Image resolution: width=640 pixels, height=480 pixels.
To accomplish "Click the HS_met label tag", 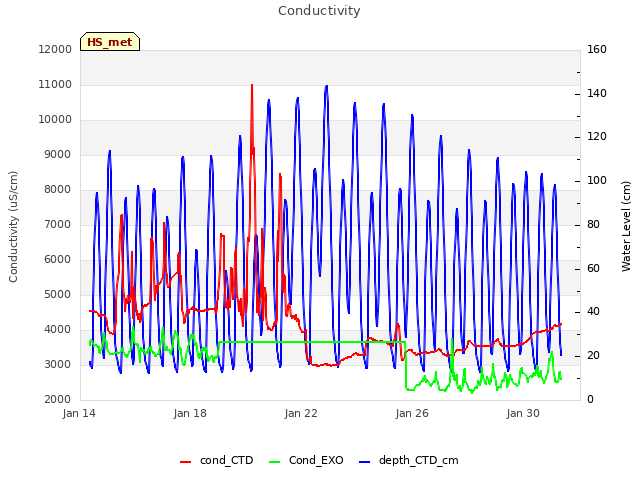I will (x=110, y=42).
